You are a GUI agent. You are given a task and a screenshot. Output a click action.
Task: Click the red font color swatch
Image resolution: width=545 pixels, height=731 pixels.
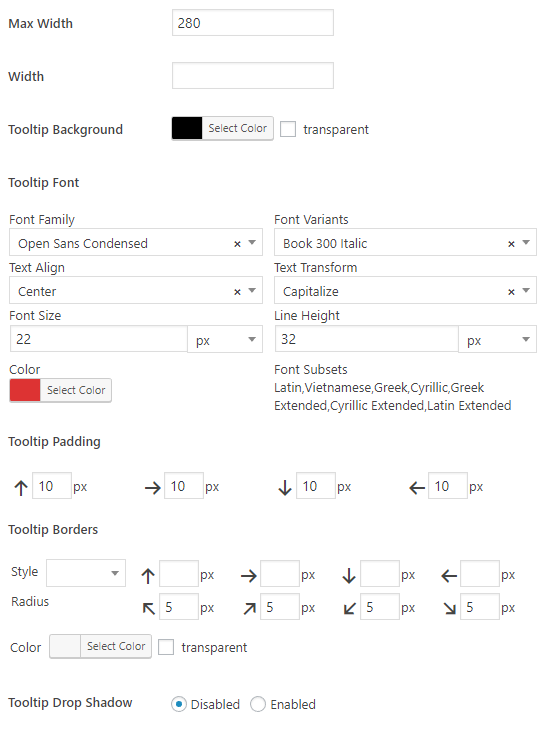(x=25, y=390)
